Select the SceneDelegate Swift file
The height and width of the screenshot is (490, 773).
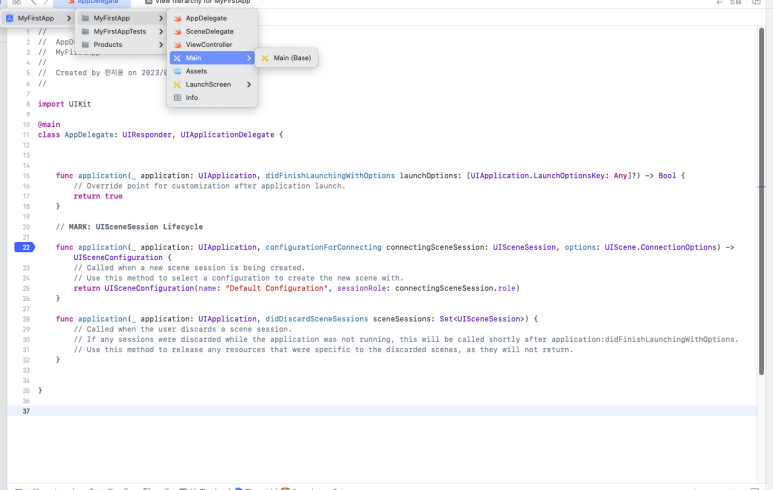click(212, 32)
